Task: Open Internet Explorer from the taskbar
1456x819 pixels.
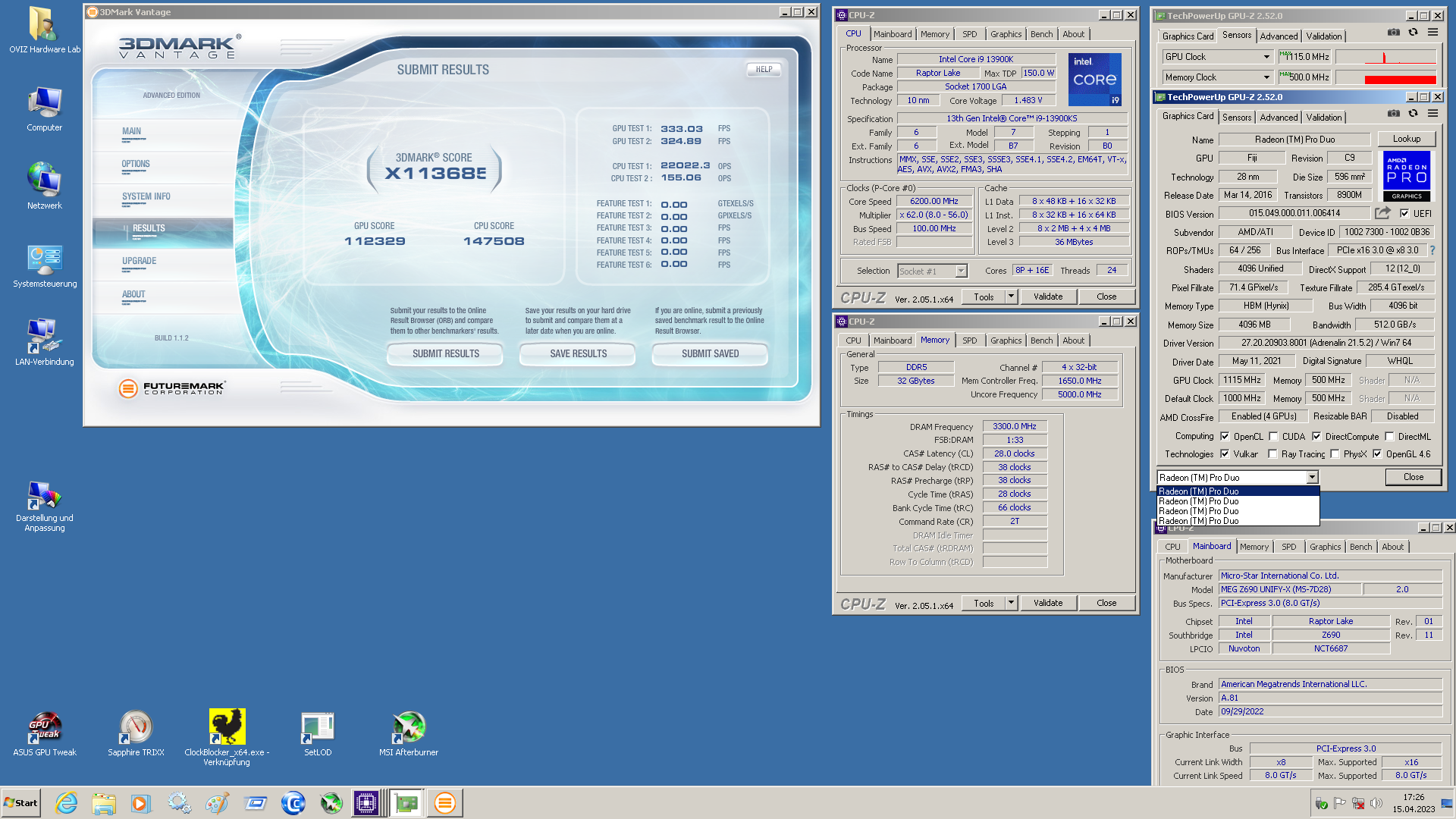Action: pyautogui.click(x=66, y=803)
